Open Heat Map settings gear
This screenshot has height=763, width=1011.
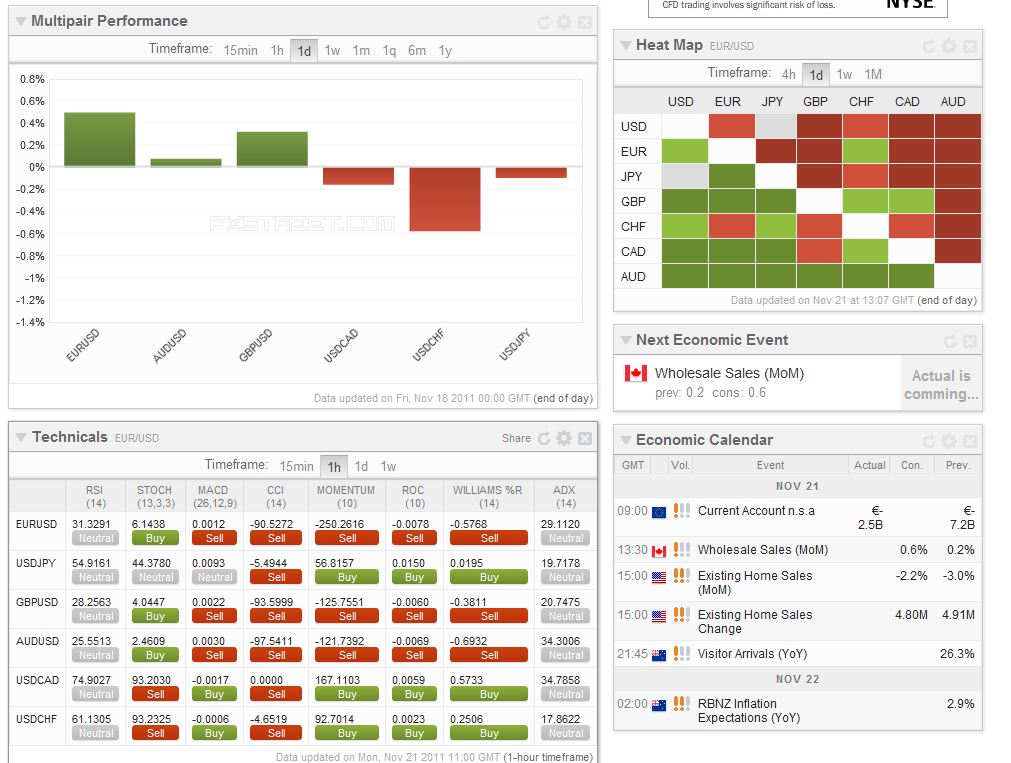coord(949,46)
